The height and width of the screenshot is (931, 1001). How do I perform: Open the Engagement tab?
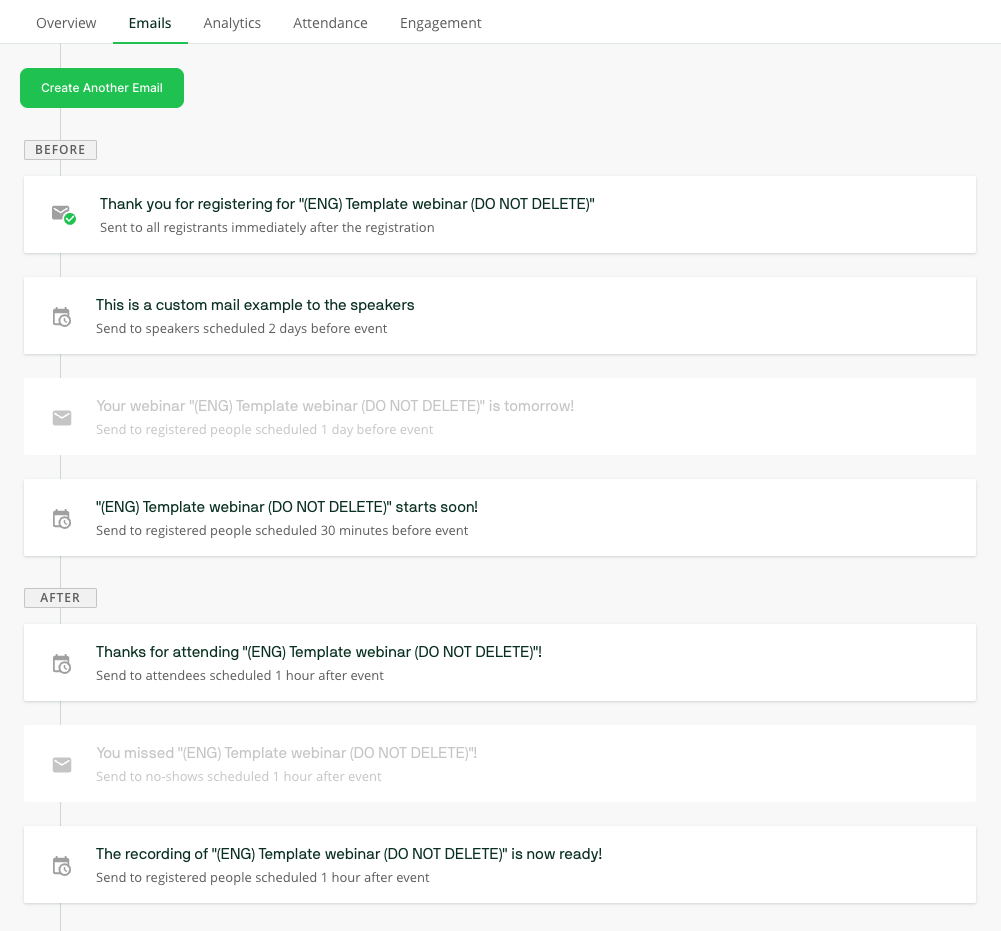click(440, 23)
